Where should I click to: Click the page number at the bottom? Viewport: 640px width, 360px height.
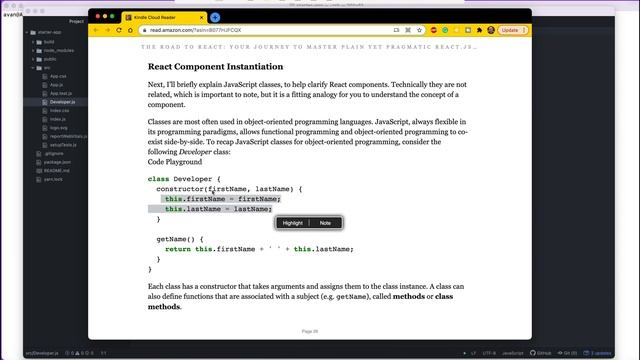[x=310, y=331]
